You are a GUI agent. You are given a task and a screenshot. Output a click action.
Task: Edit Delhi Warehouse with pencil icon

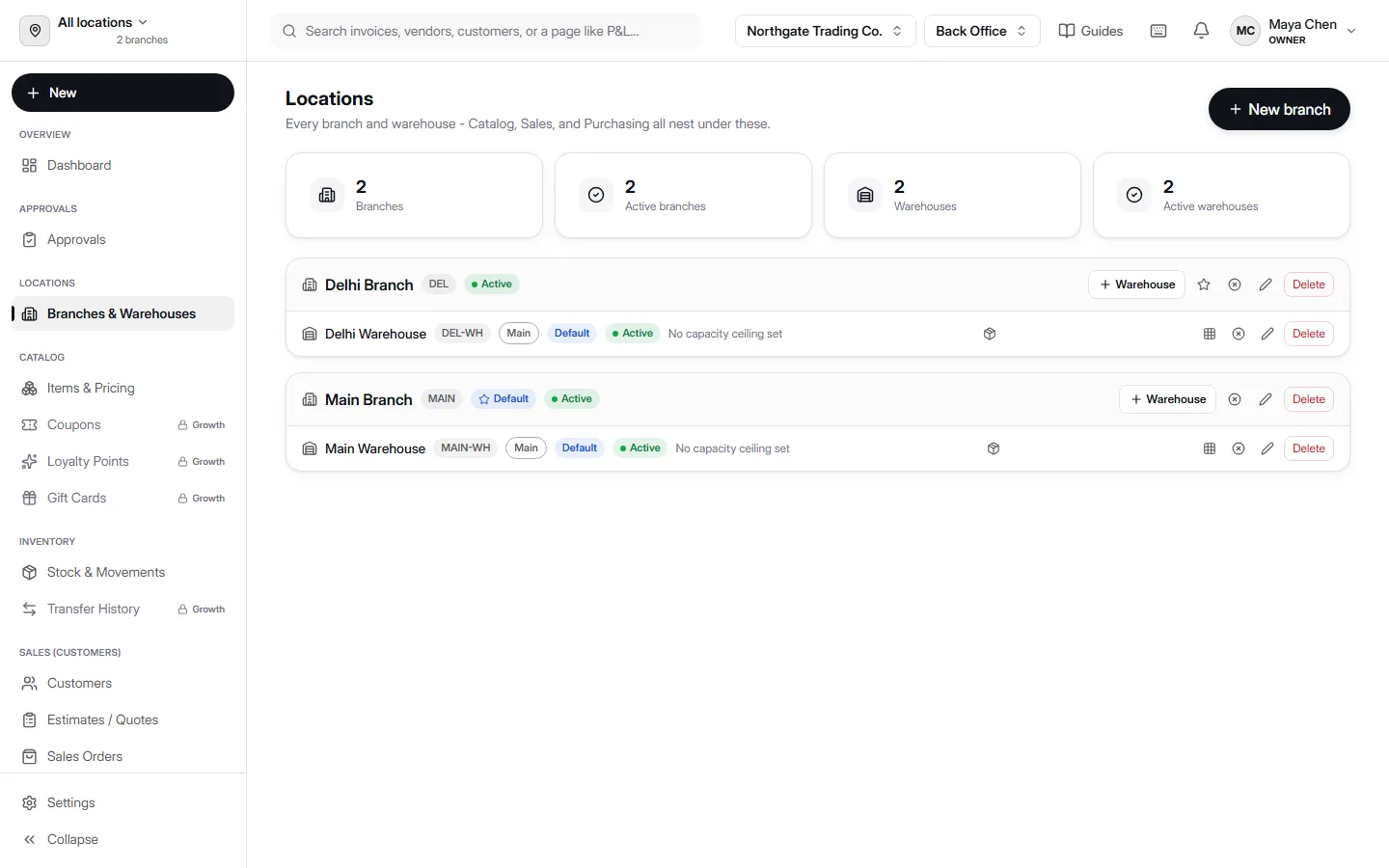[1267, 334]
